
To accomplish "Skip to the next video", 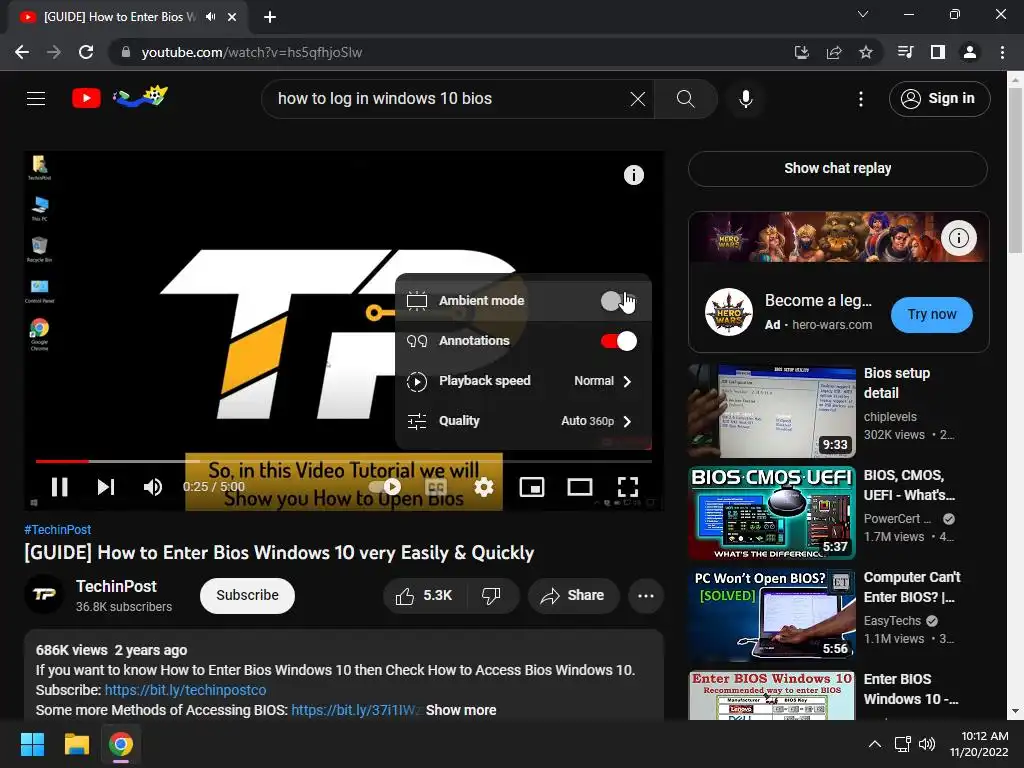I will pyautogui.click(x=106, y=487).
